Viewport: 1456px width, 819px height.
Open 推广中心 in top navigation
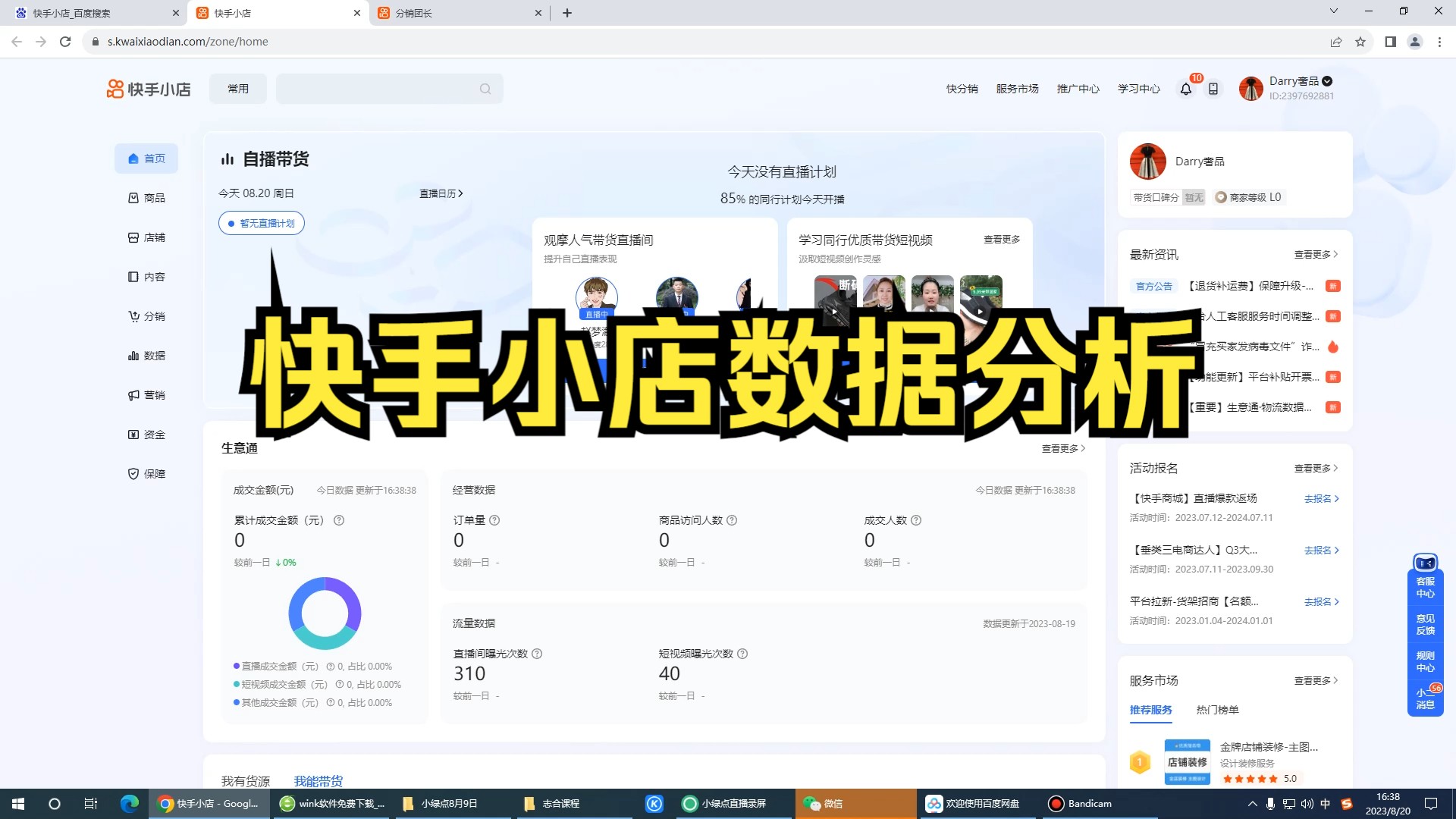click(1078, 89)
